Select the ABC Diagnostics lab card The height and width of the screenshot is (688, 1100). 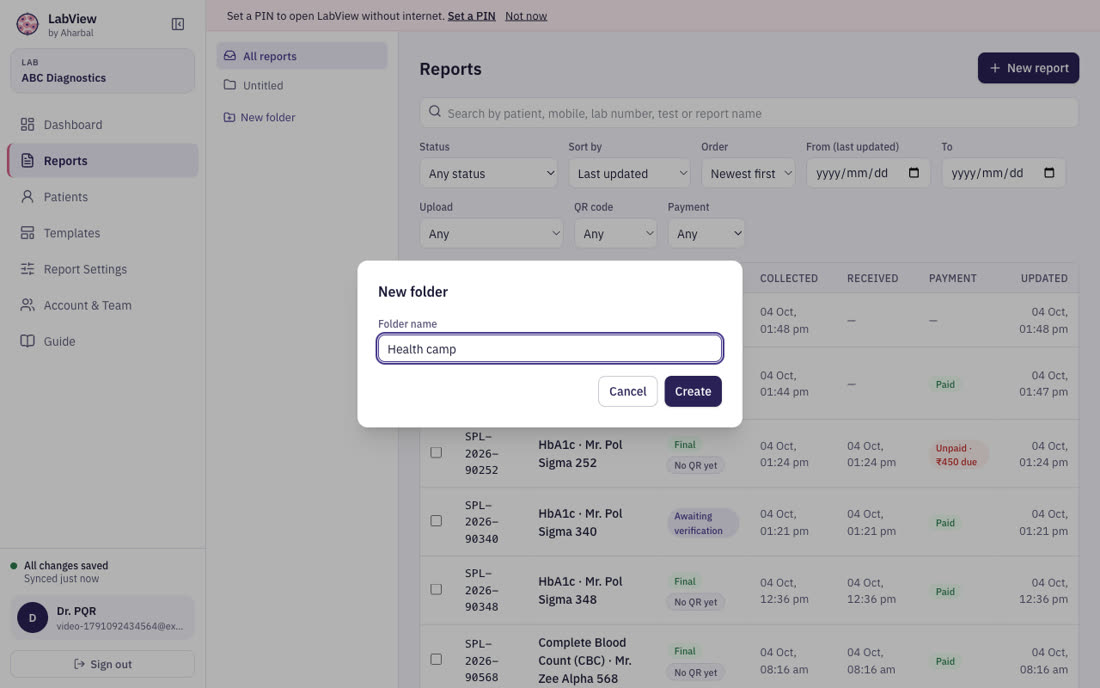pyautogui.click(x=102, y=71)
